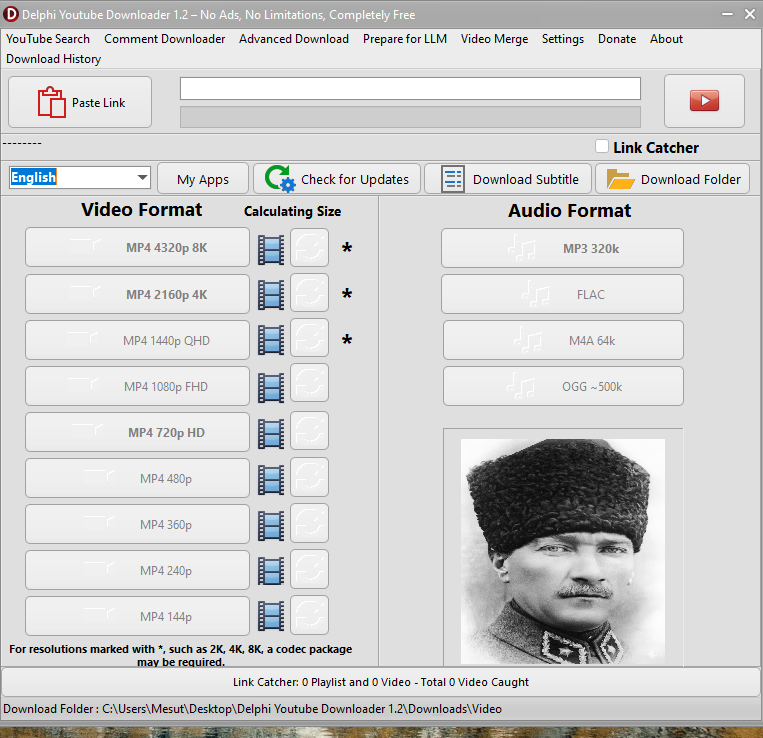The image size is (763, 738).
Task: Select the MP4 480p format button
Action: pos(137,478)
